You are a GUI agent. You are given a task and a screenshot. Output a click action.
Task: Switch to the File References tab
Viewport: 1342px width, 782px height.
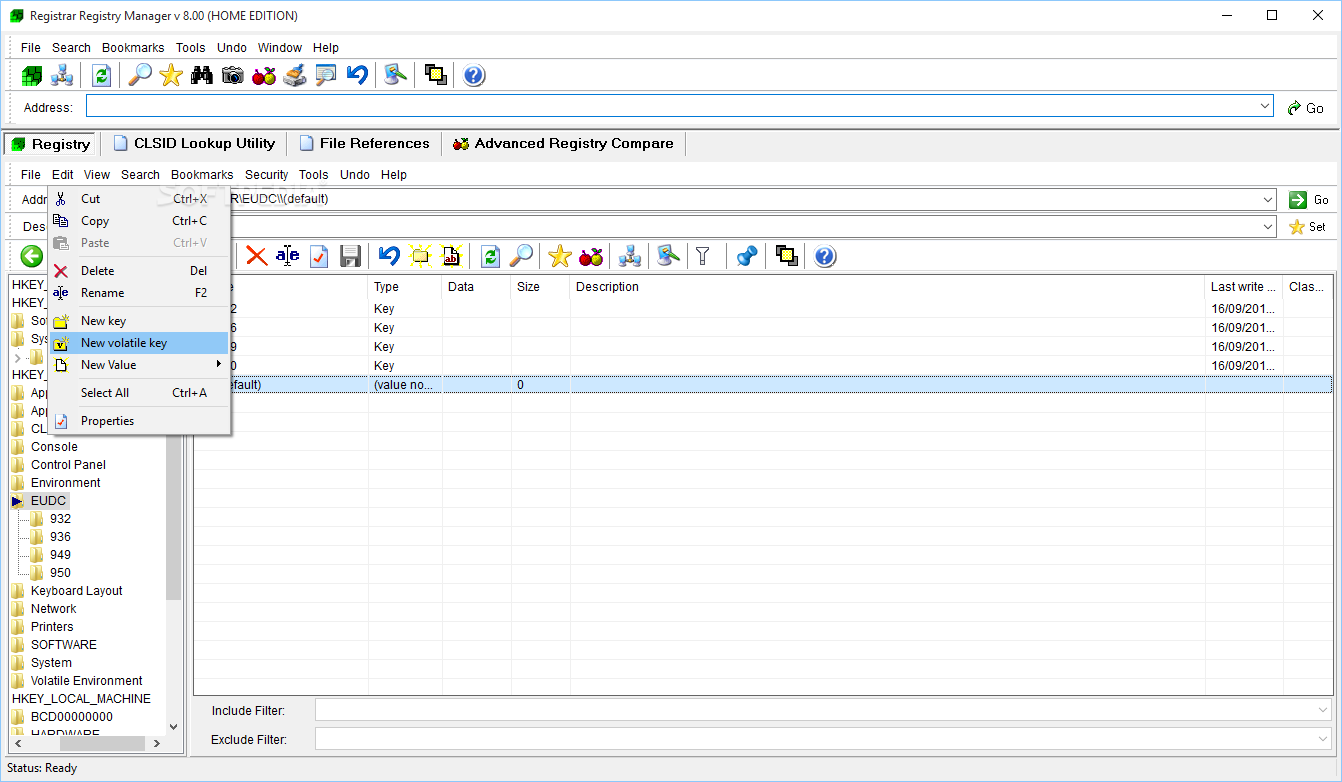(365, 143)
